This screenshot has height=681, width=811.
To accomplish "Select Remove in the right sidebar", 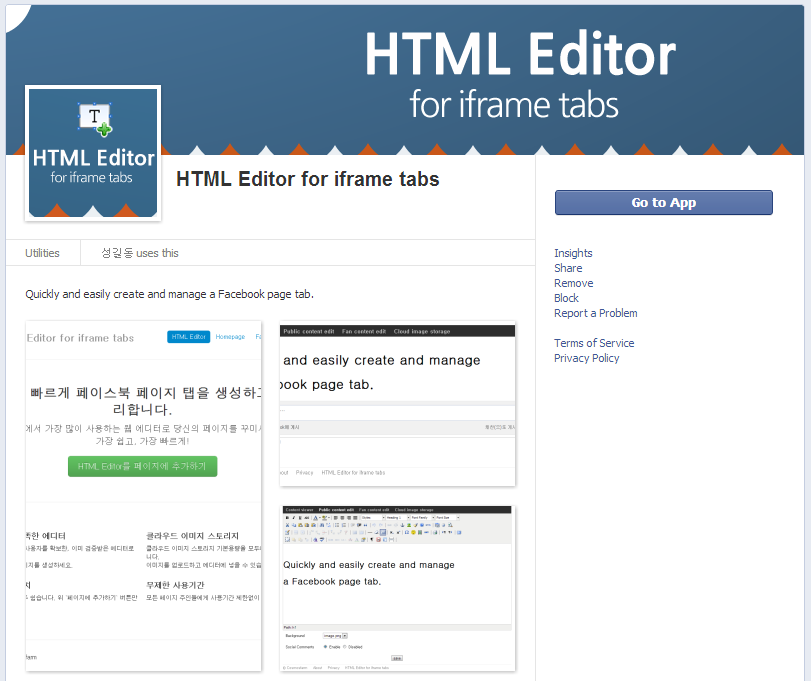I will point(573,283).
